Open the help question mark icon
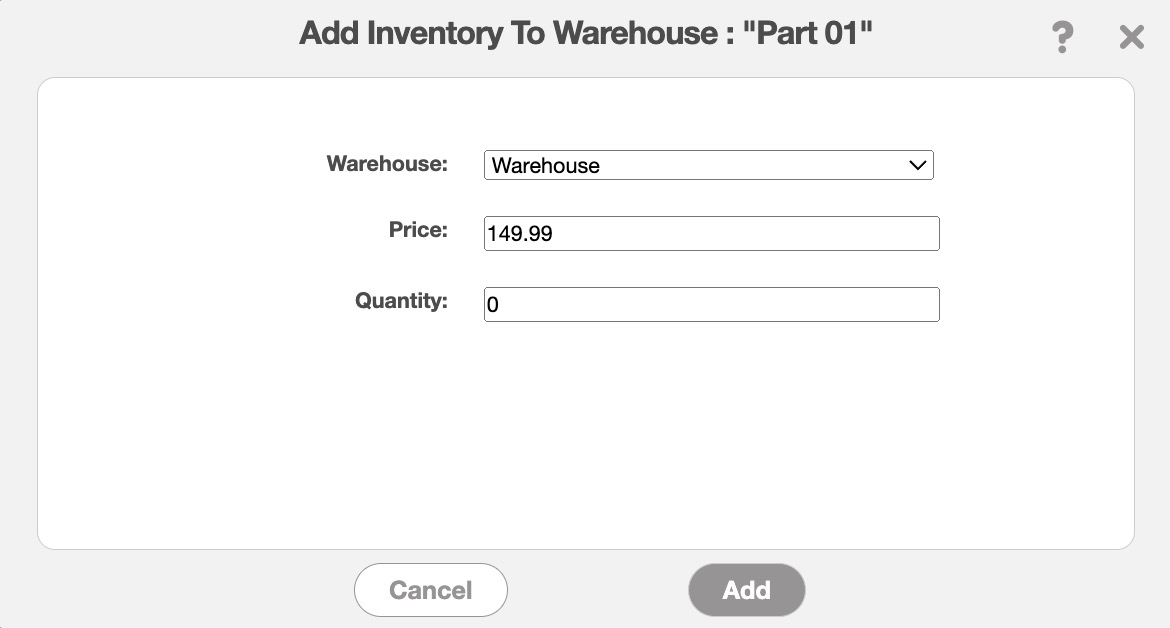Image resolution: width=1170 pixels, height=628 pixels. click(x=1062, y=38)
